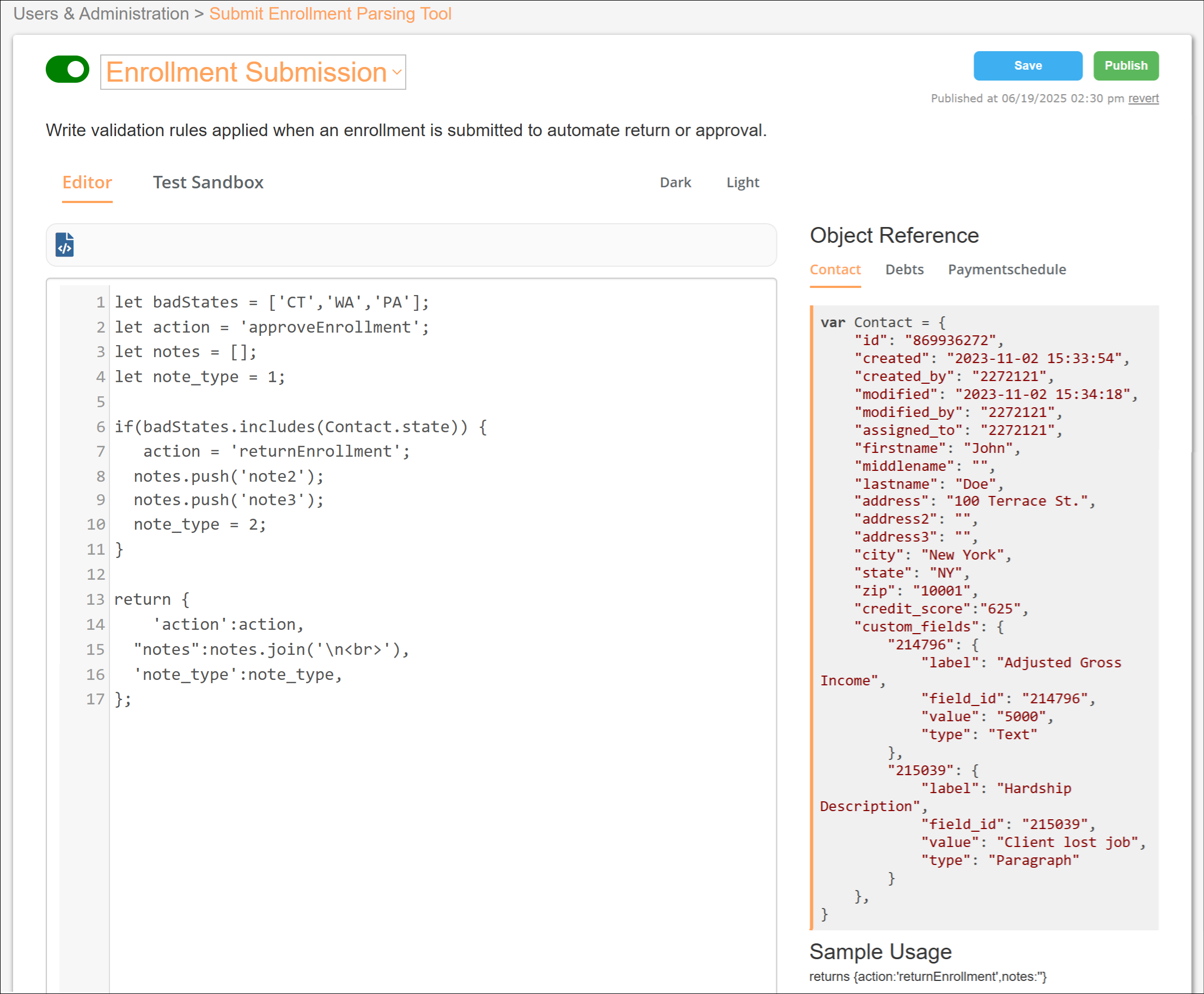
Task: Click the "state": "NY" reference entry
Action: pyautogui.click(x=912, y=573)
